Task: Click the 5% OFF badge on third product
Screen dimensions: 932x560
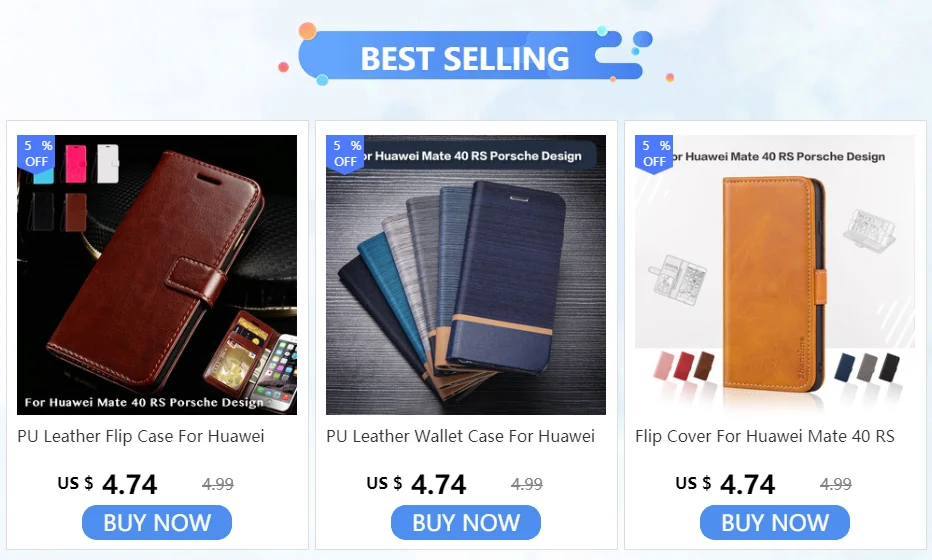Action: click(x=654, y=153)
